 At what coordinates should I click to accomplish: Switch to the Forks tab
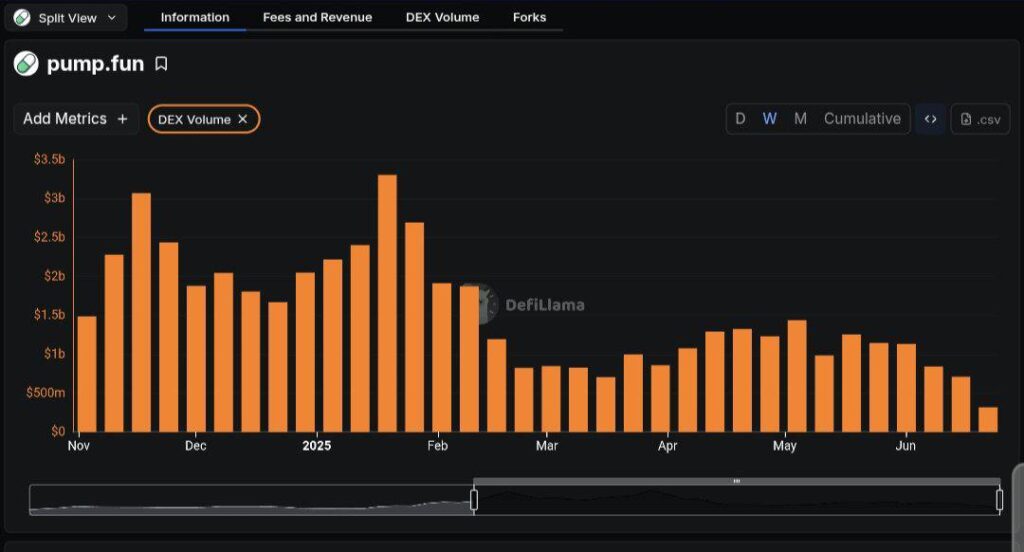[529, 17]
